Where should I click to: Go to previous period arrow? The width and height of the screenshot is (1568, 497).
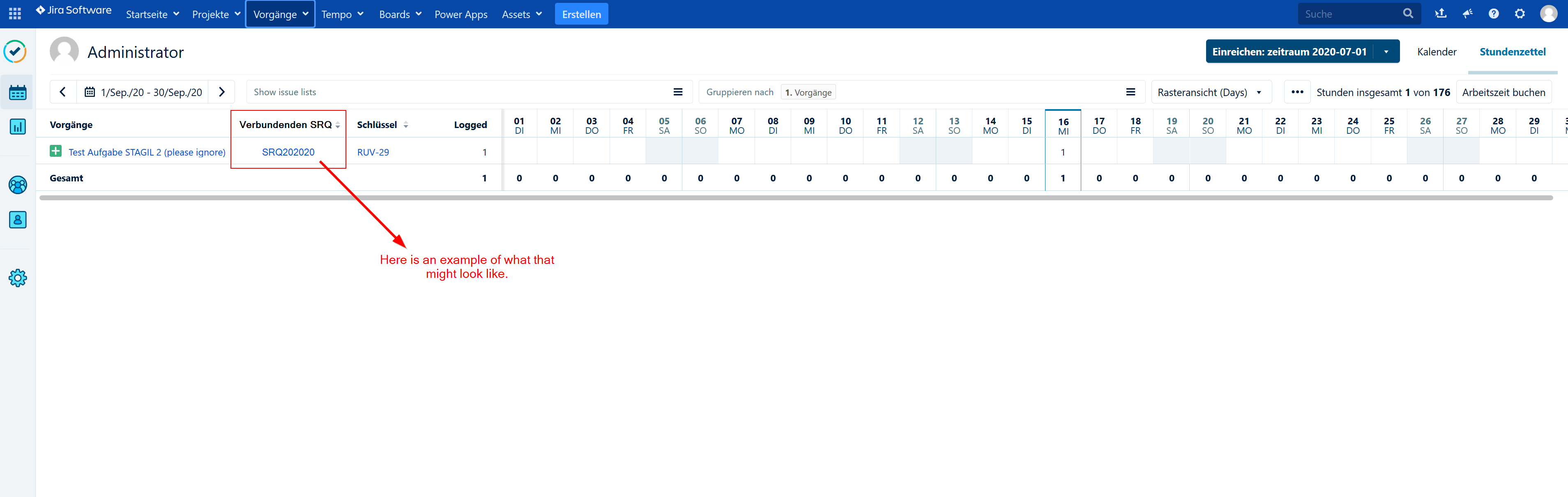(63, 92)
